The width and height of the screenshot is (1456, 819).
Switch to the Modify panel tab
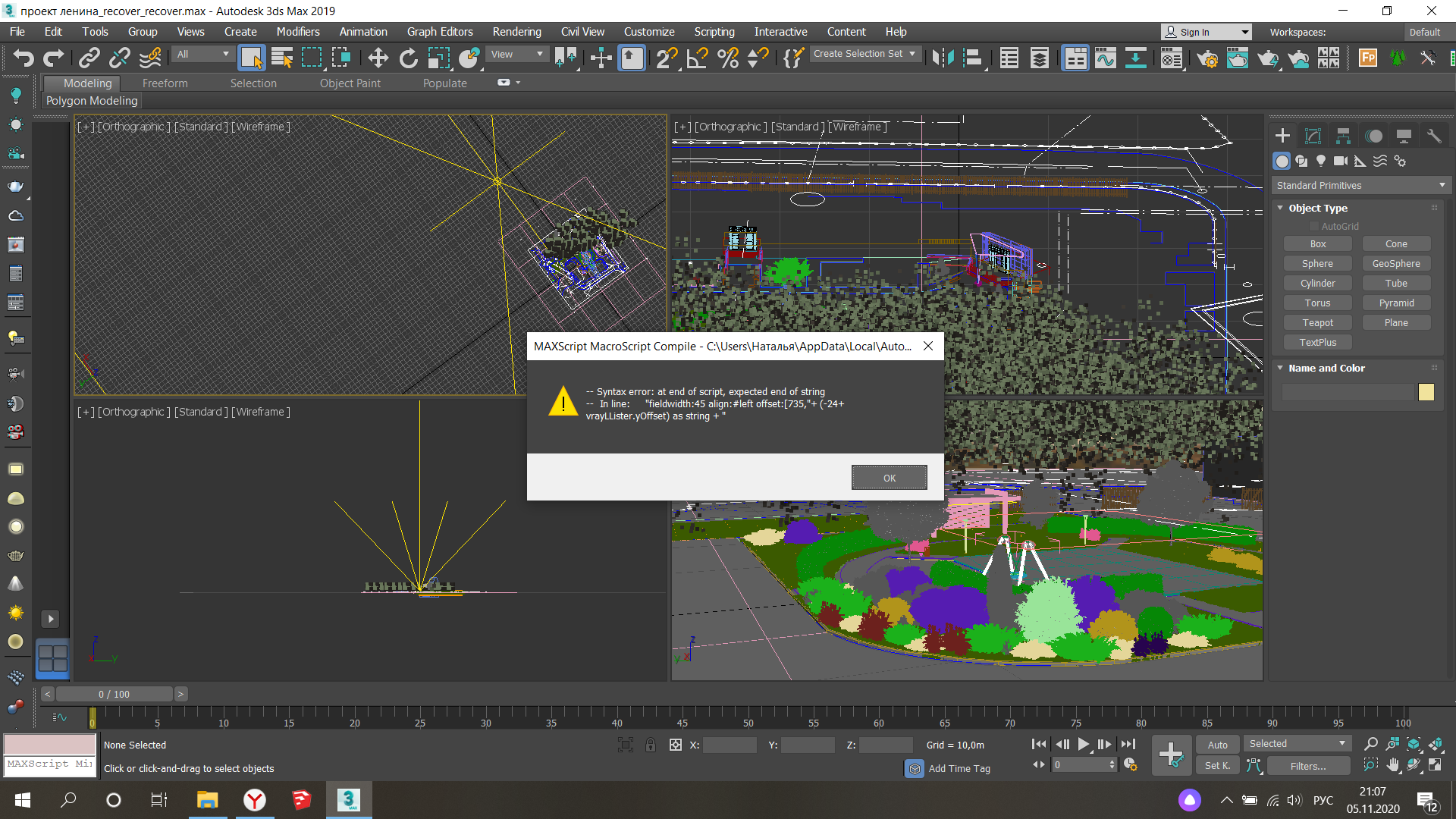point(1313,136)
